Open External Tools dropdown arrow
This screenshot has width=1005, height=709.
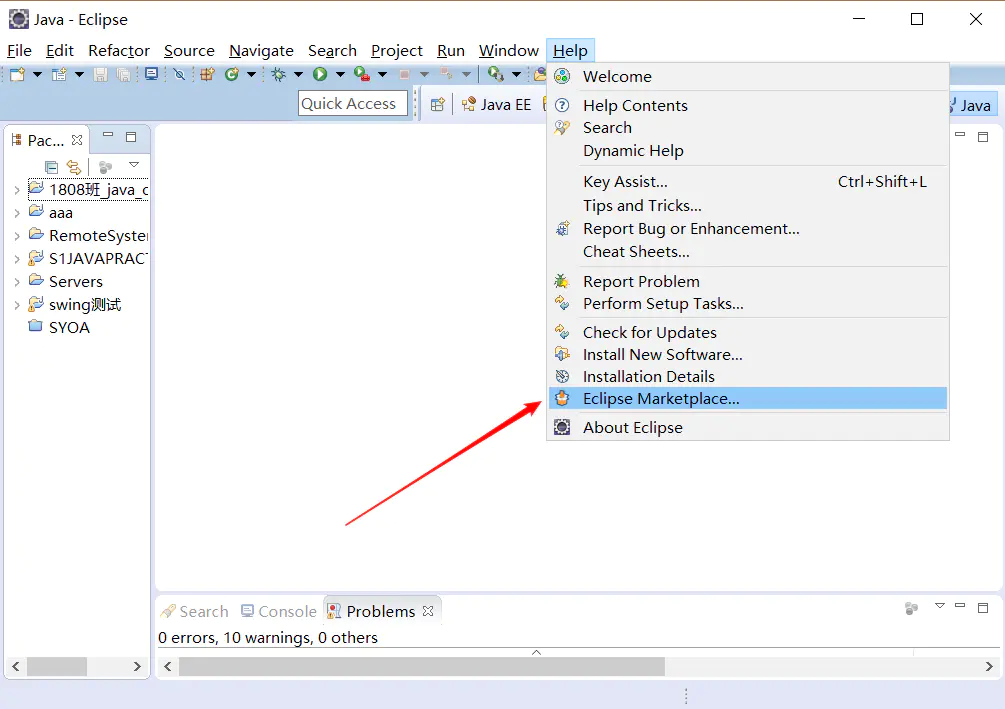[383, 74]
